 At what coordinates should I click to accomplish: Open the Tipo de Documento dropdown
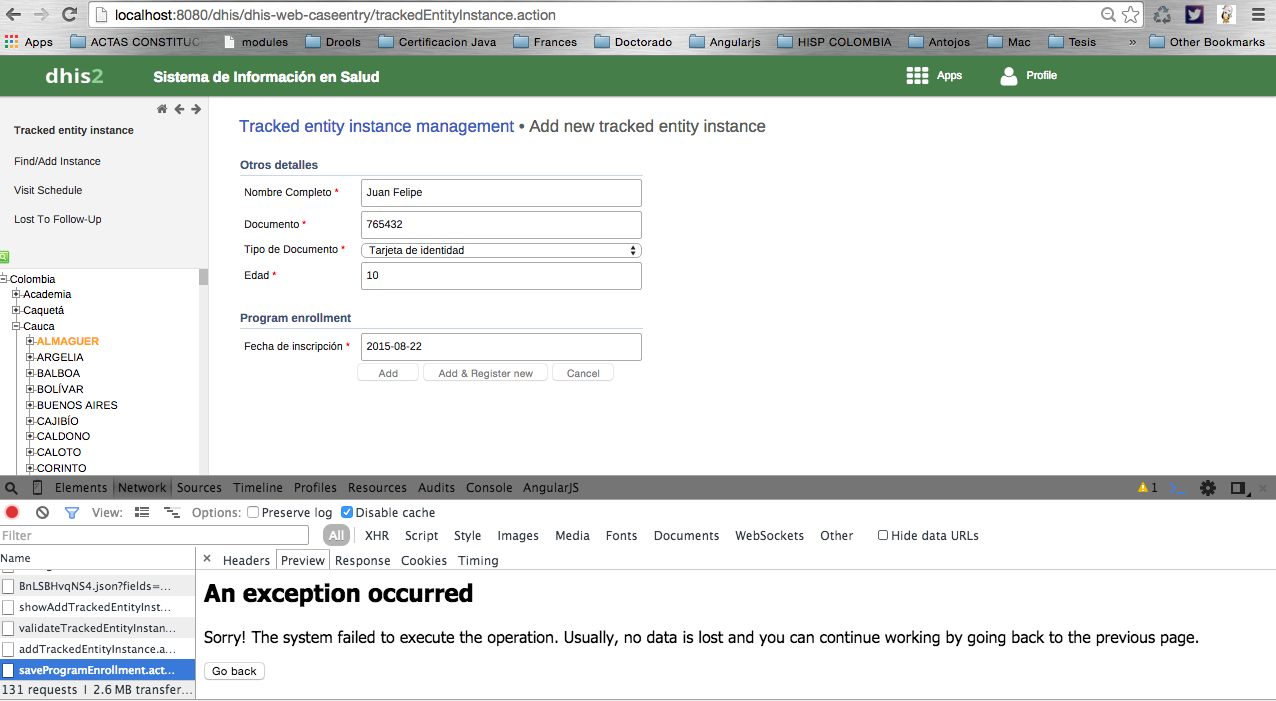501,250
